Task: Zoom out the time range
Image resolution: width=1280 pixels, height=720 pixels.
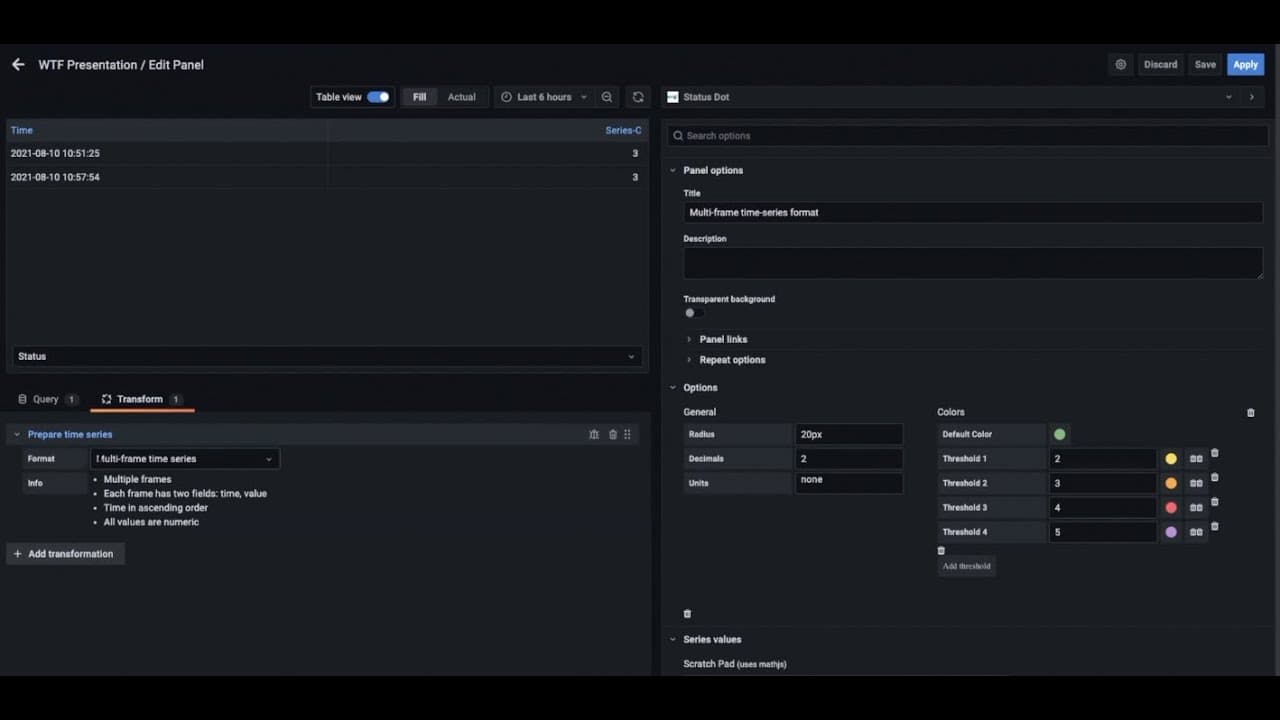Action: click(x=607, y=97)
